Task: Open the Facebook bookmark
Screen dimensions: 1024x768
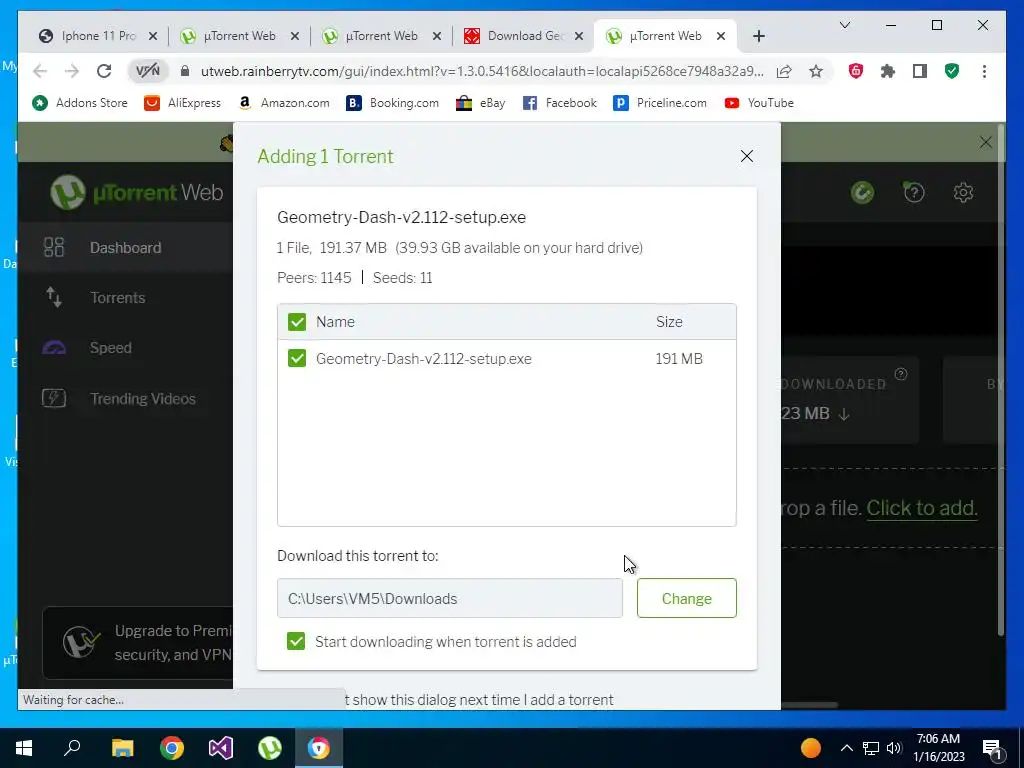Action: point(560,103)
